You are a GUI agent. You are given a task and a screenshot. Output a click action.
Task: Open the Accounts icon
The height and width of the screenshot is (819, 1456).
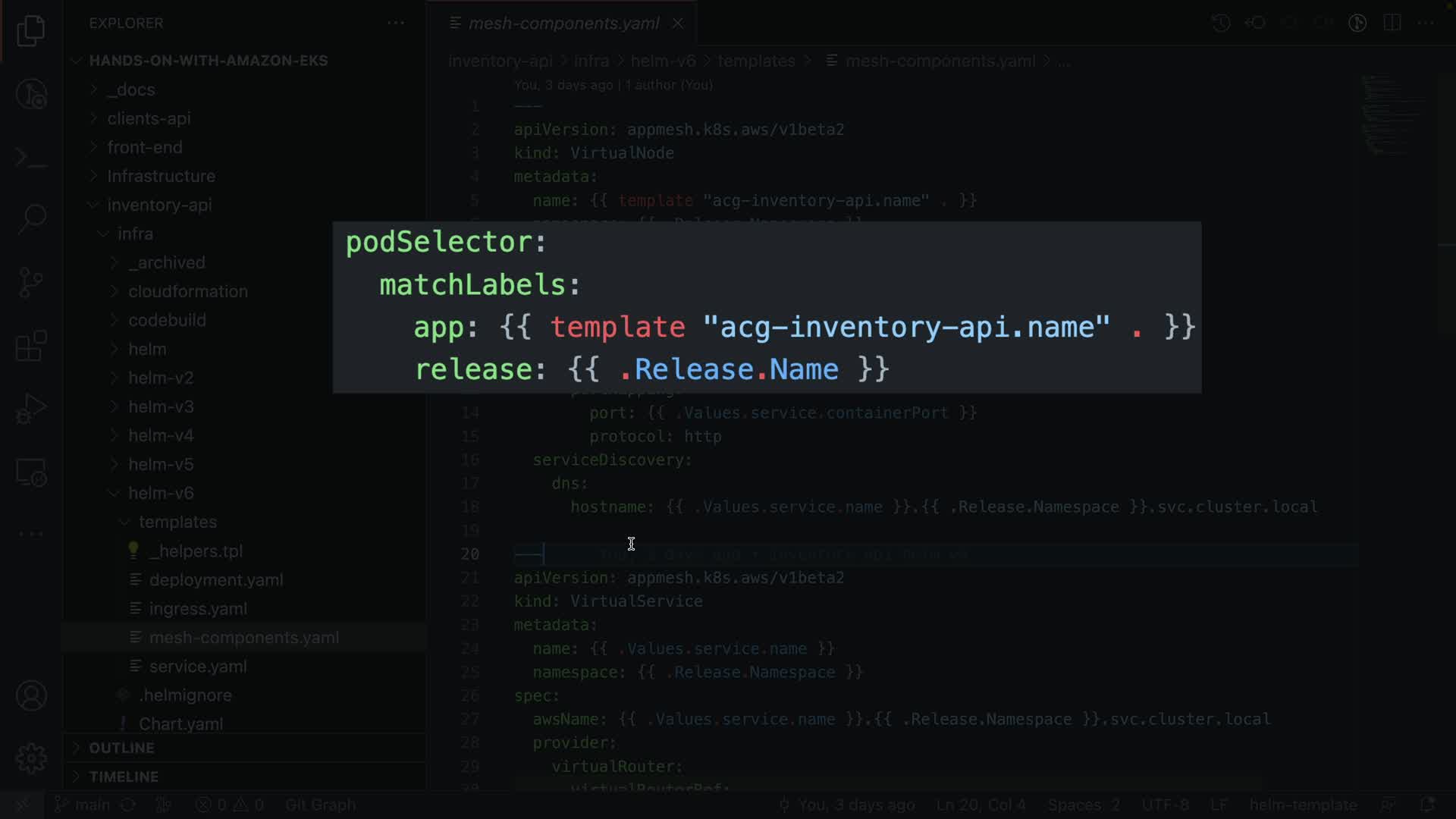pyautogui.click(x=31, y=695)
